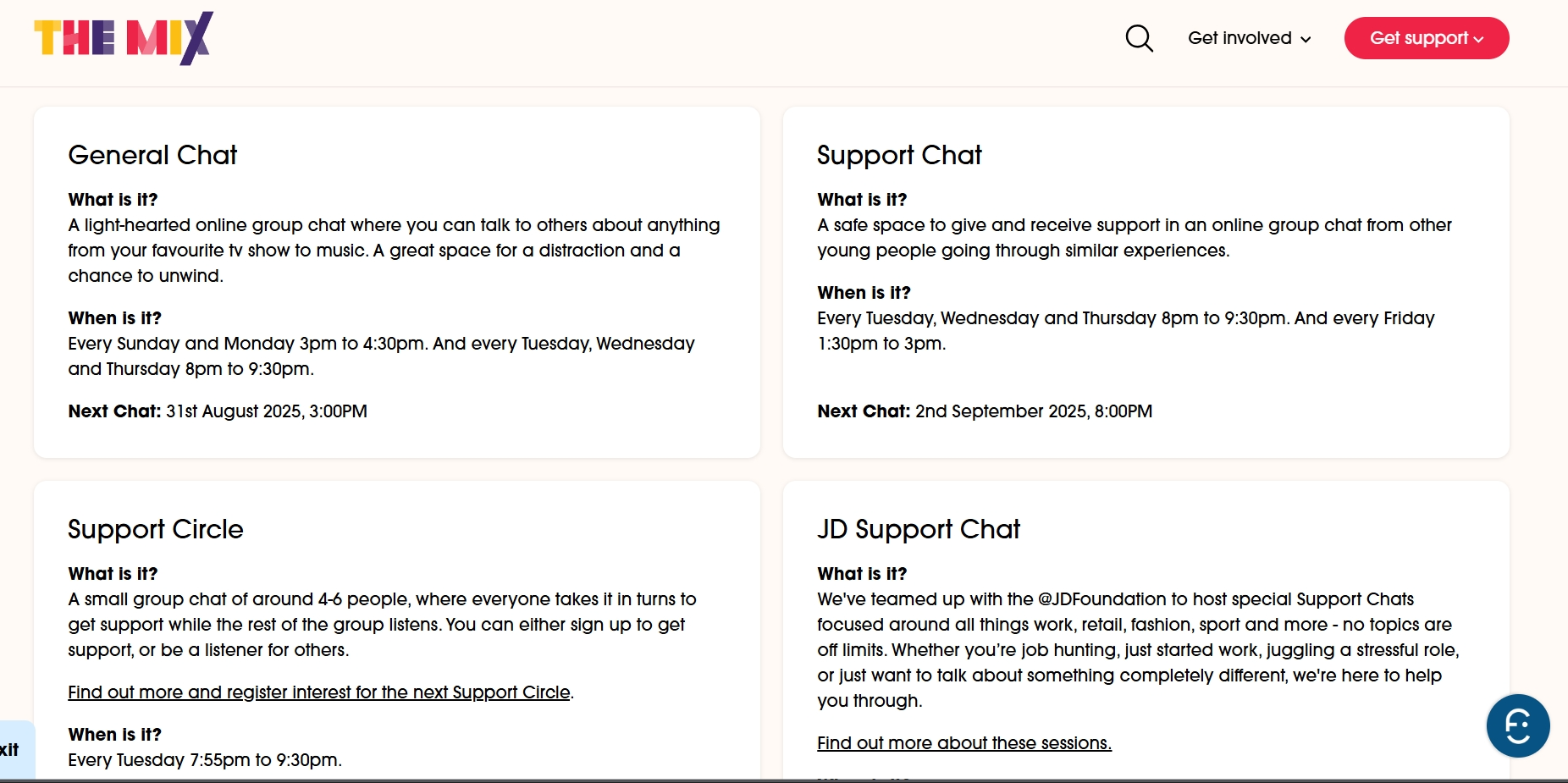Open the chat support widget bubble
The image size is (1568, 783).
(1518, 725)
